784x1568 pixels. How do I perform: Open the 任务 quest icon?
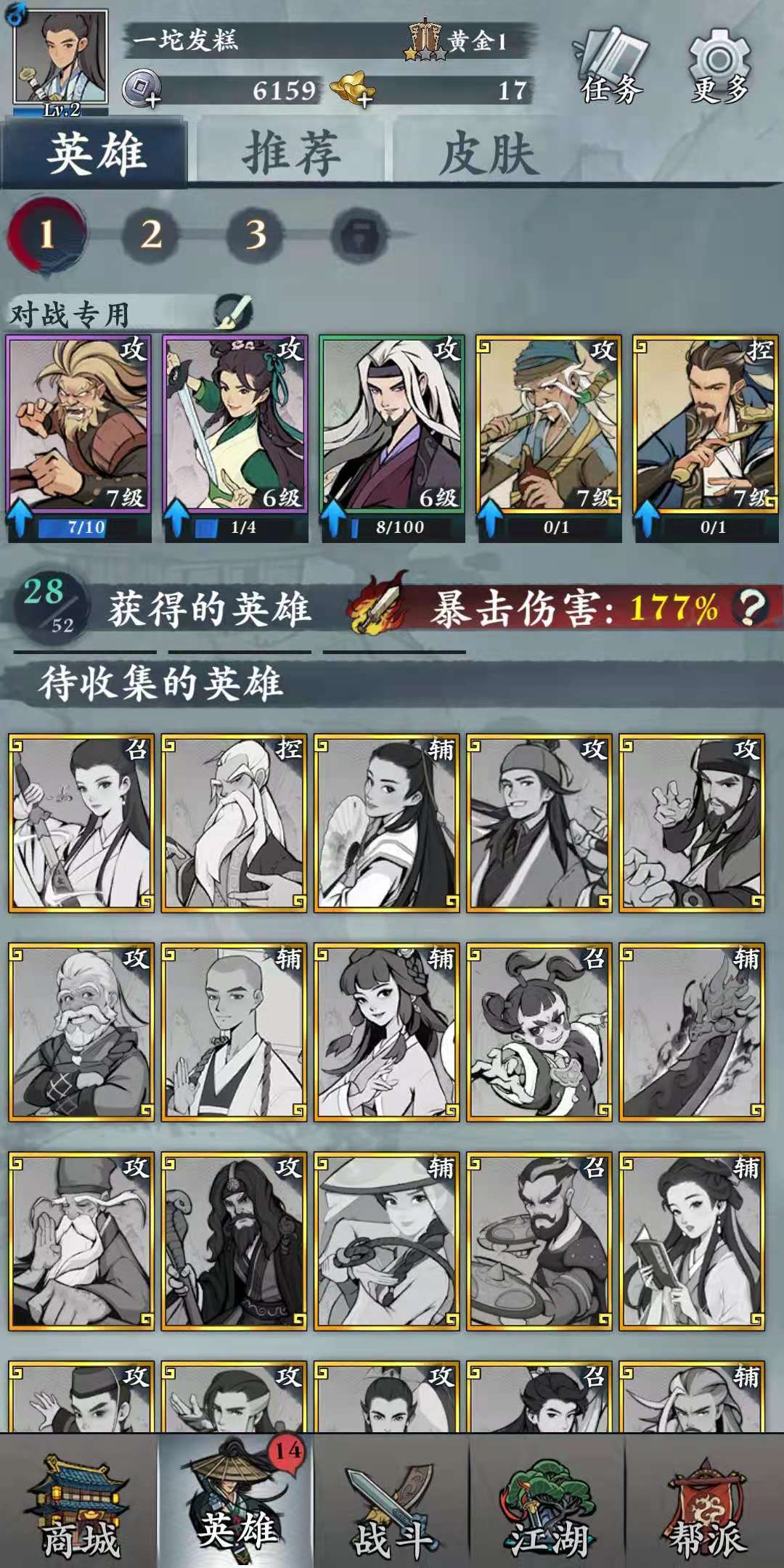tap(611, 66)
